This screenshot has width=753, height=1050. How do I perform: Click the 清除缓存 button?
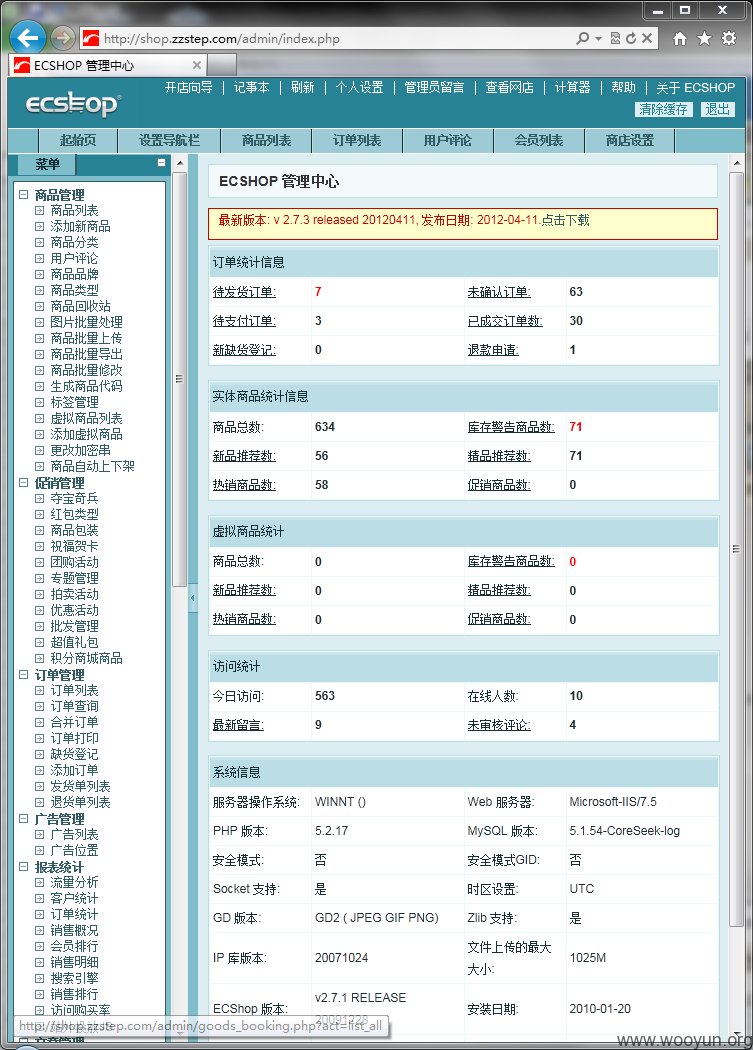pyautogui.click(x=663, y=109)
